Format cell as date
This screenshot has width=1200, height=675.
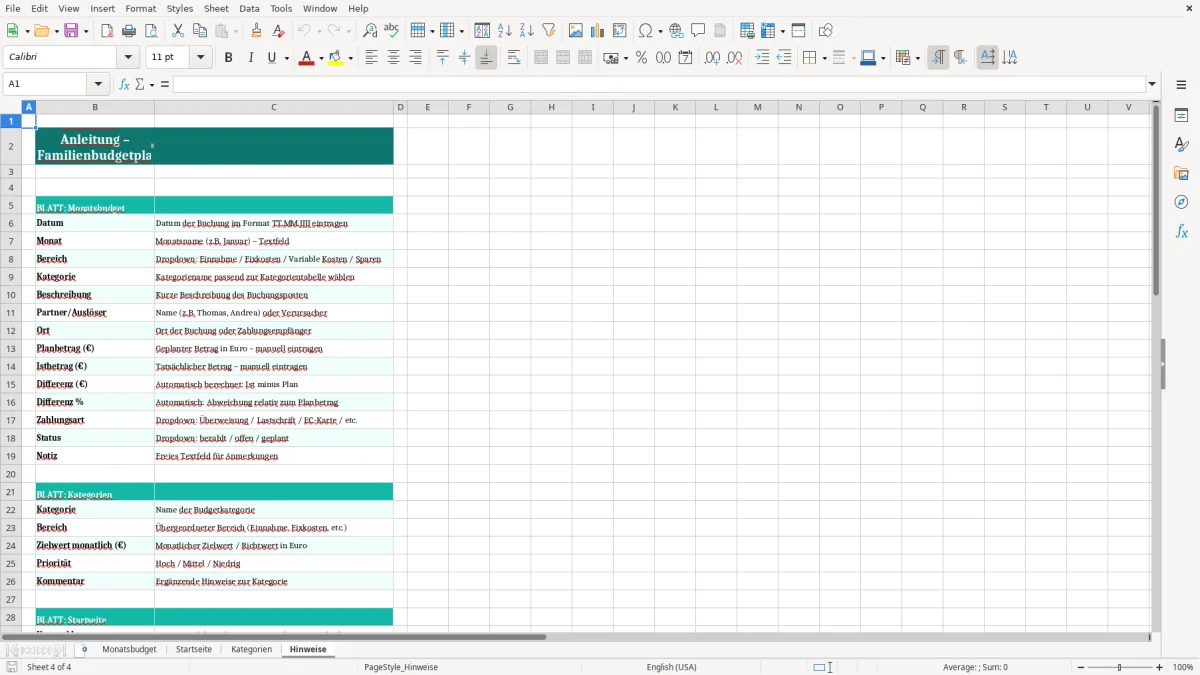coord(685,58)
